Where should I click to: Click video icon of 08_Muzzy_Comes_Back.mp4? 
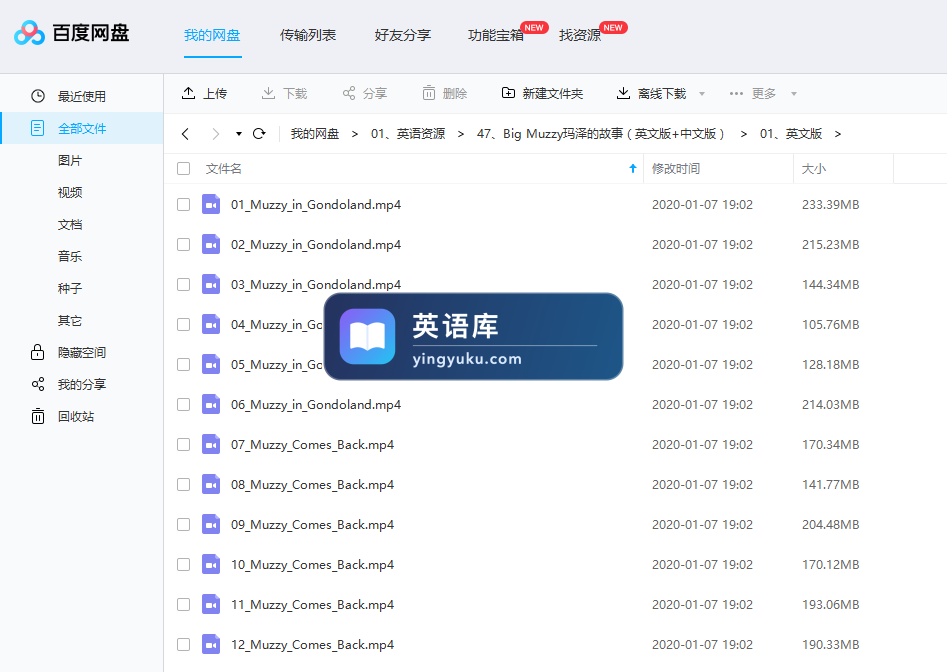pyautogui.click(x=211, y=485)
